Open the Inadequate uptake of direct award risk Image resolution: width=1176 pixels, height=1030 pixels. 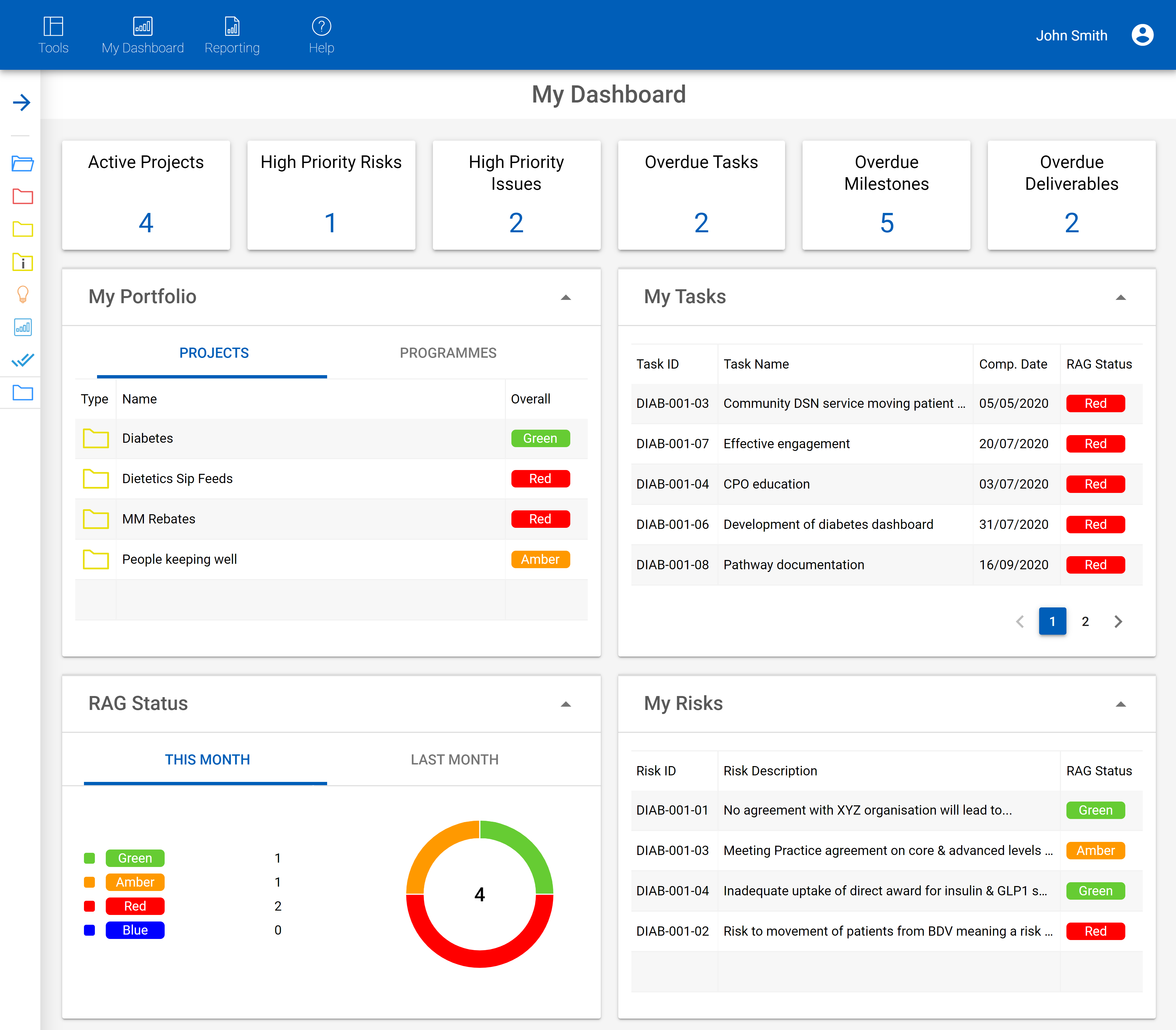coord(886,891)
